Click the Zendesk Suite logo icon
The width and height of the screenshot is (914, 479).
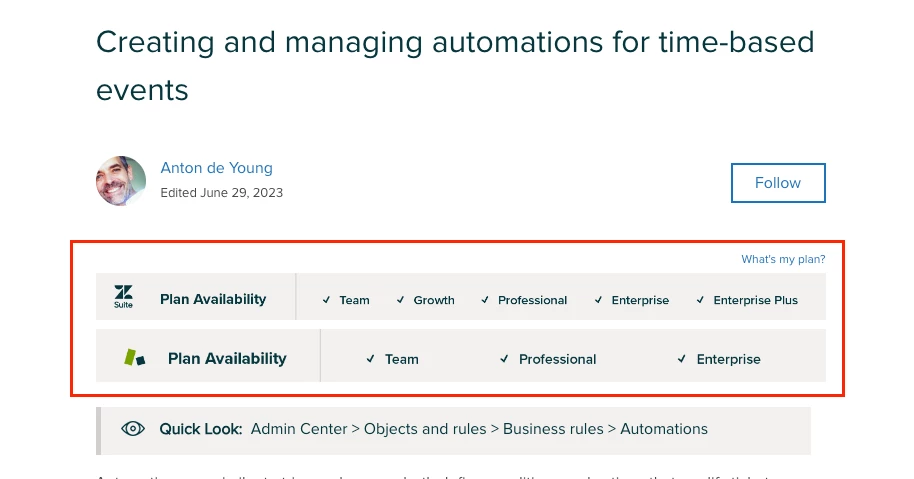(124, 297)
